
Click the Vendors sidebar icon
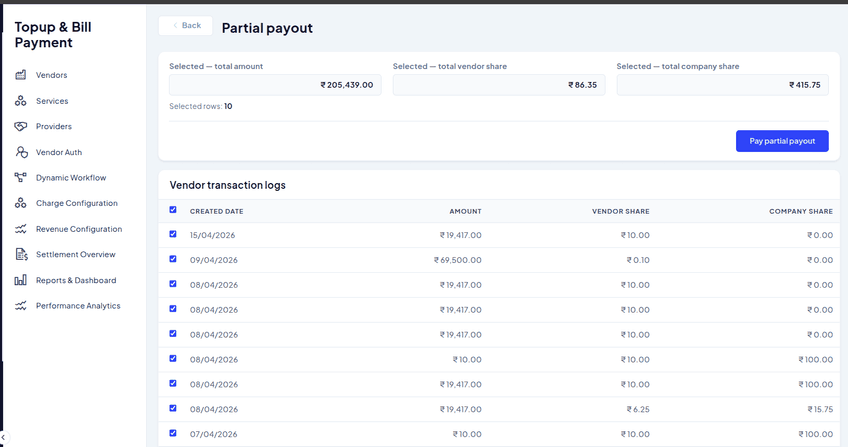(21, 75)
